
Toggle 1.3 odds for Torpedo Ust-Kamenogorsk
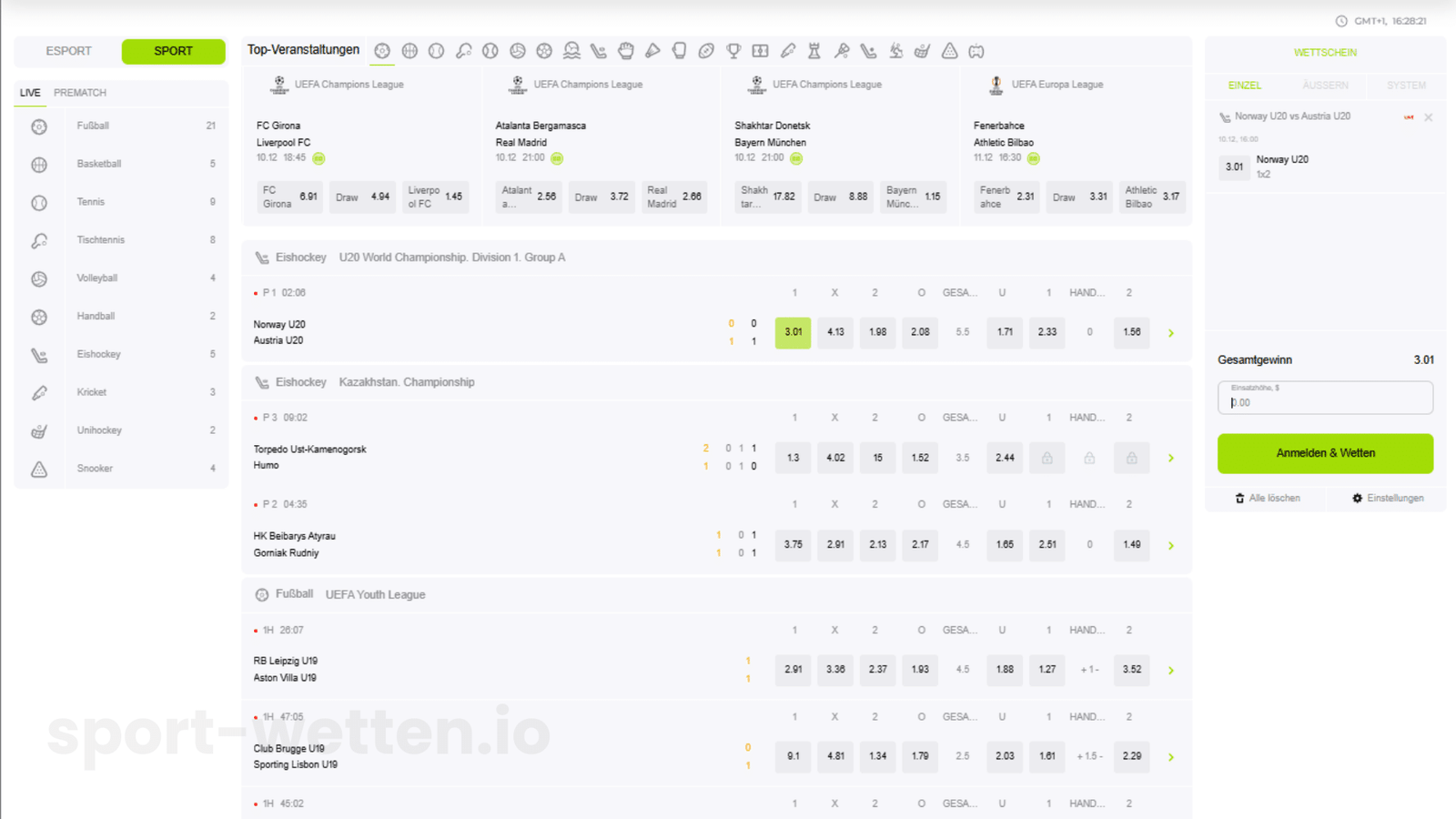pos(793,458)
